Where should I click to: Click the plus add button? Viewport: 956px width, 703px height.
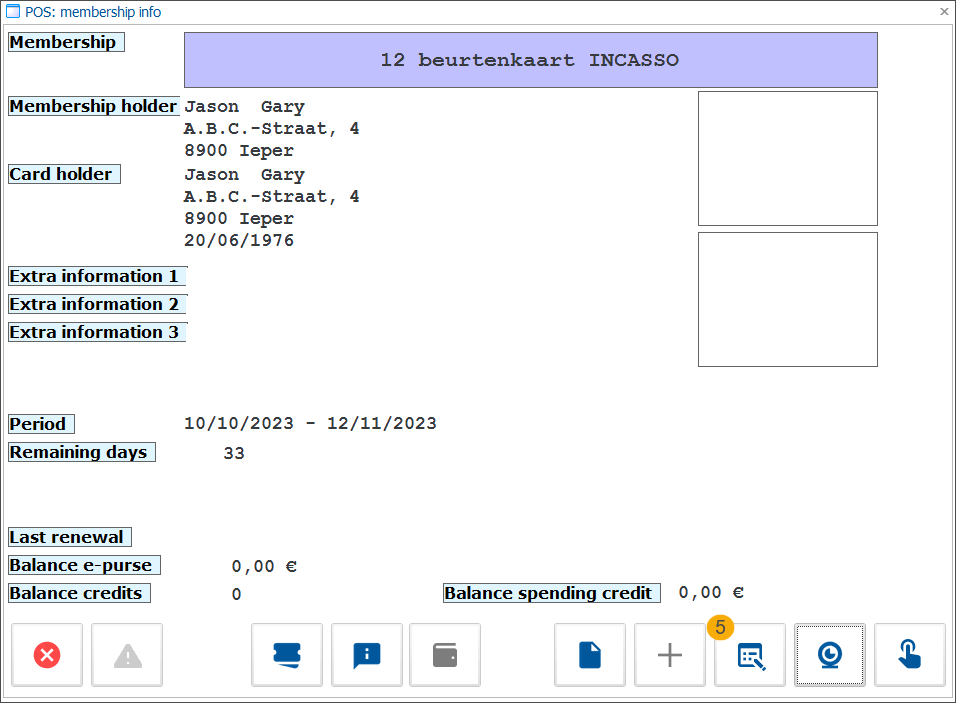670,655
